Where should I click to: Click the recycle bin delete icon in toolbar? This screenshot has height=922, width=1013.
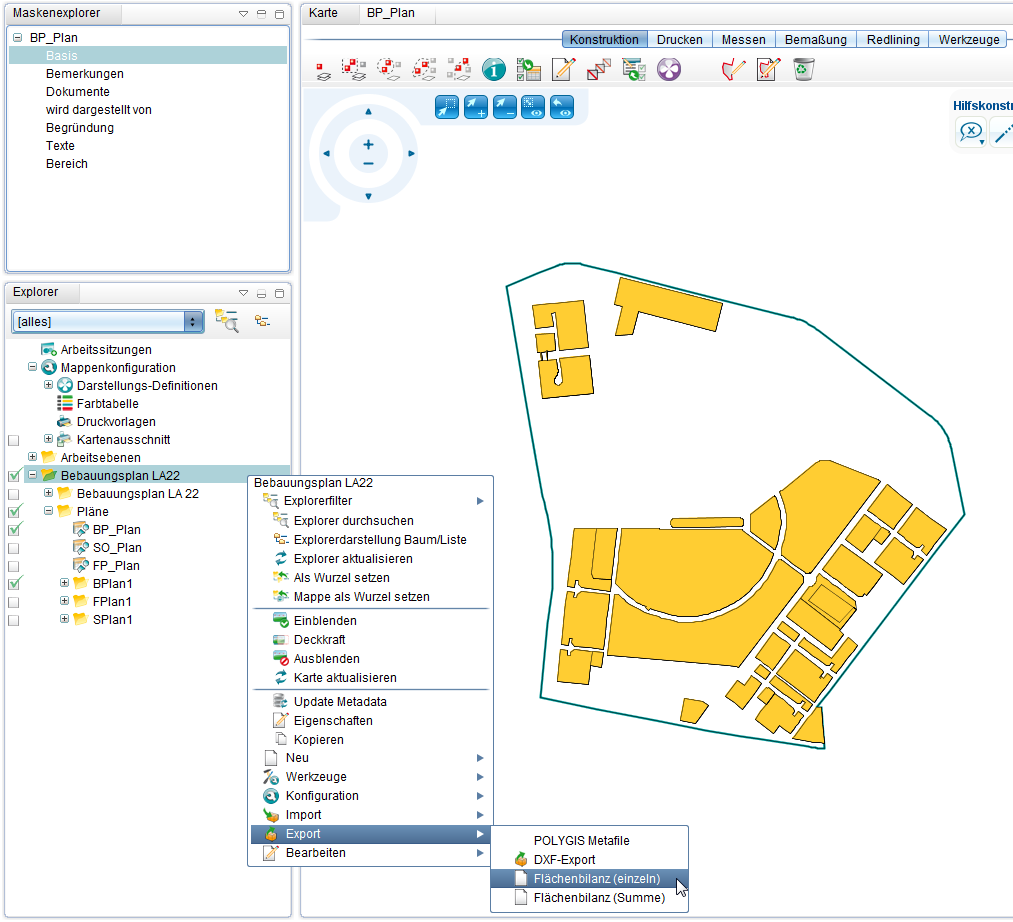(804, 69)
